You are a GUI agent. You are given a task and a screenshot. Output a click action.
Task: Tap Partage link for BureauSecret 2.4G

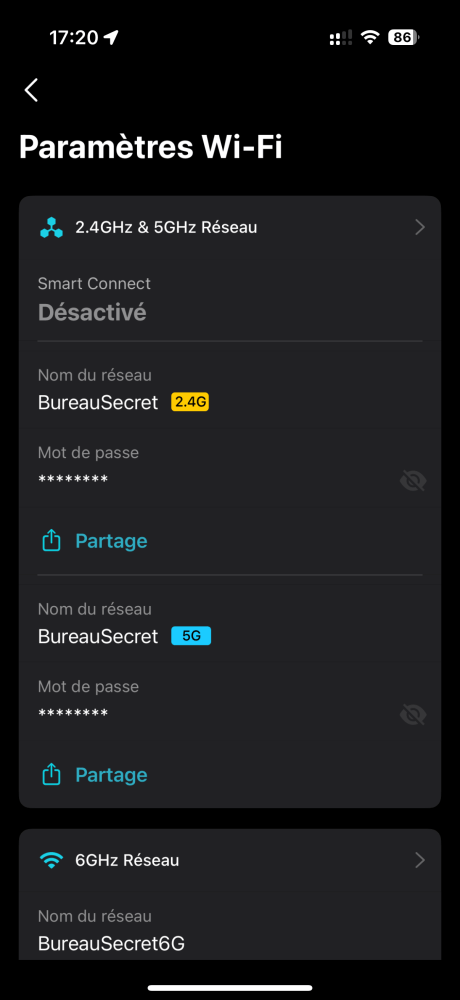tap(111, 541)
